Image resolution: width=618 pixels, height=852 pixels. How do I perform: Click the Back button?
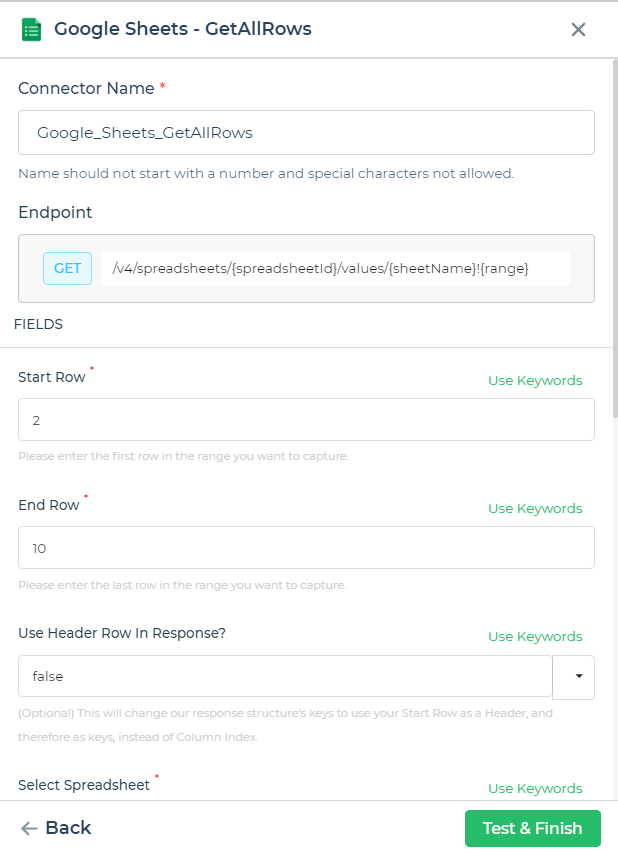(x=55, y=828)
